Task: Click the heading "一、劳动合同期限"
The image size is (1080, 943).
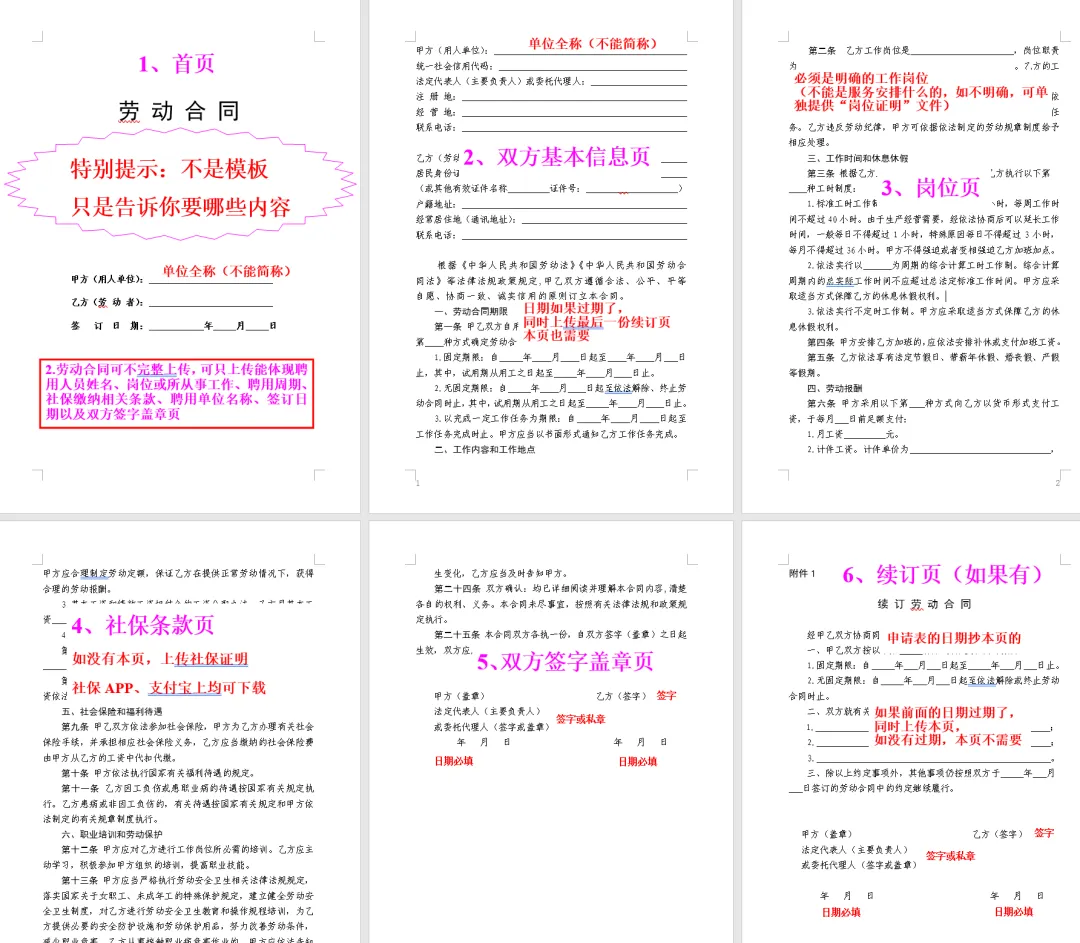Action: 470,311
